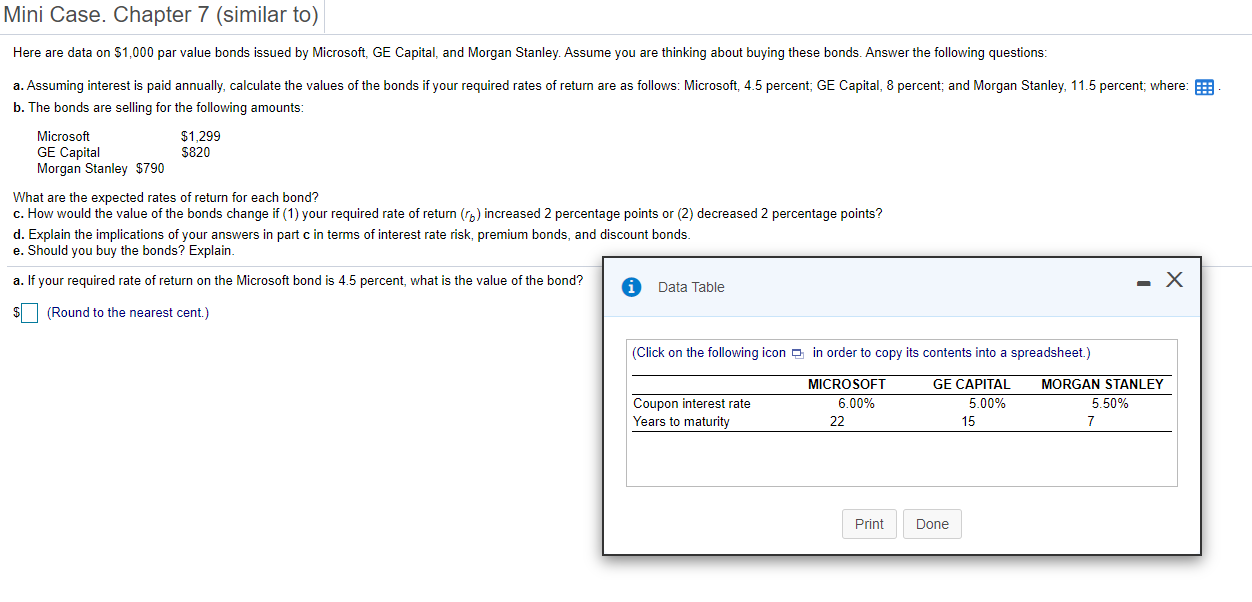
Task: Click the 15 years to maturity cell
Action: coord(968,422)
